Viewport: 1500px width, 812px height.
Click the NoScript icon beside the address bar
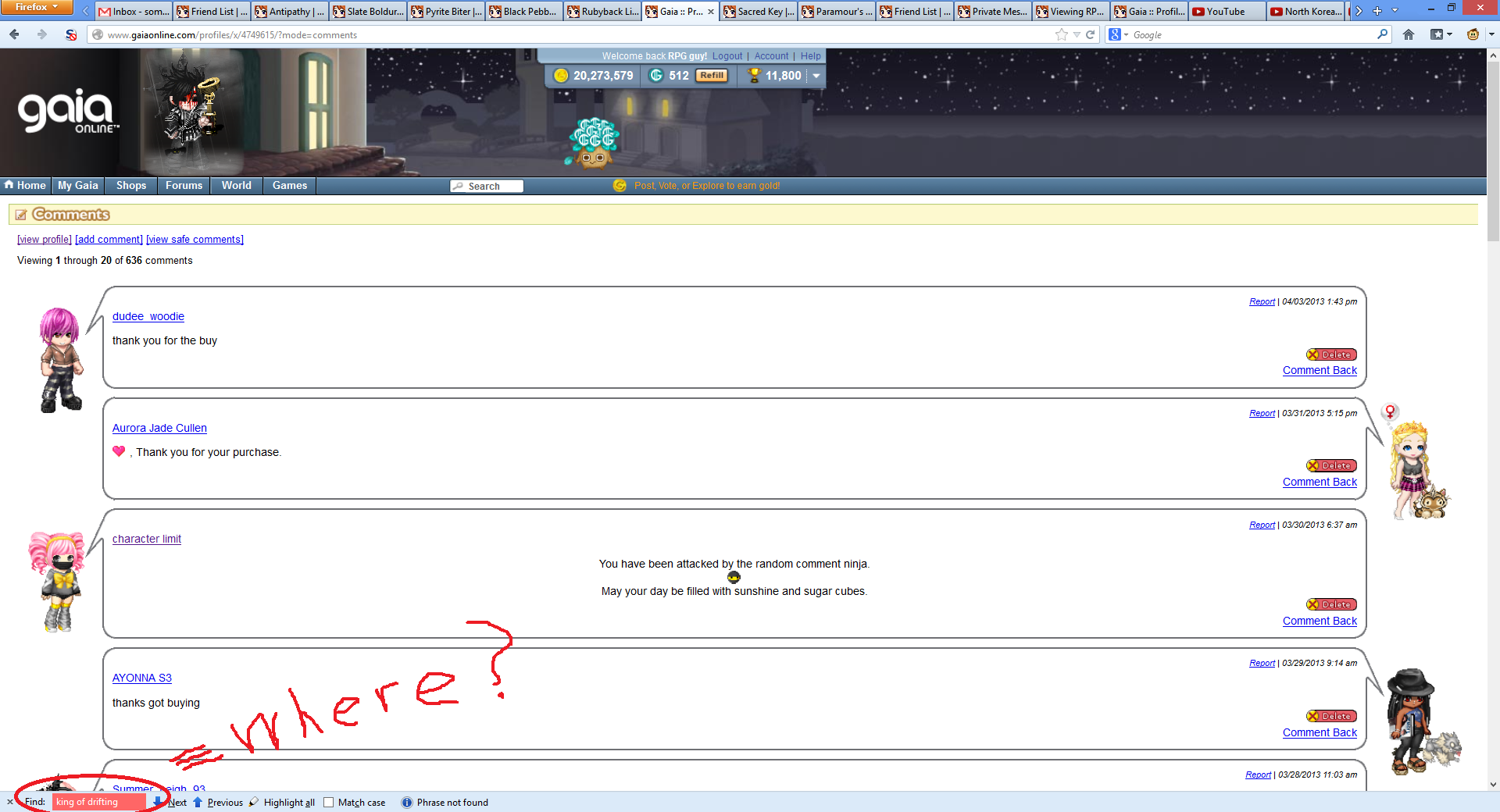[x=71, y=34]
